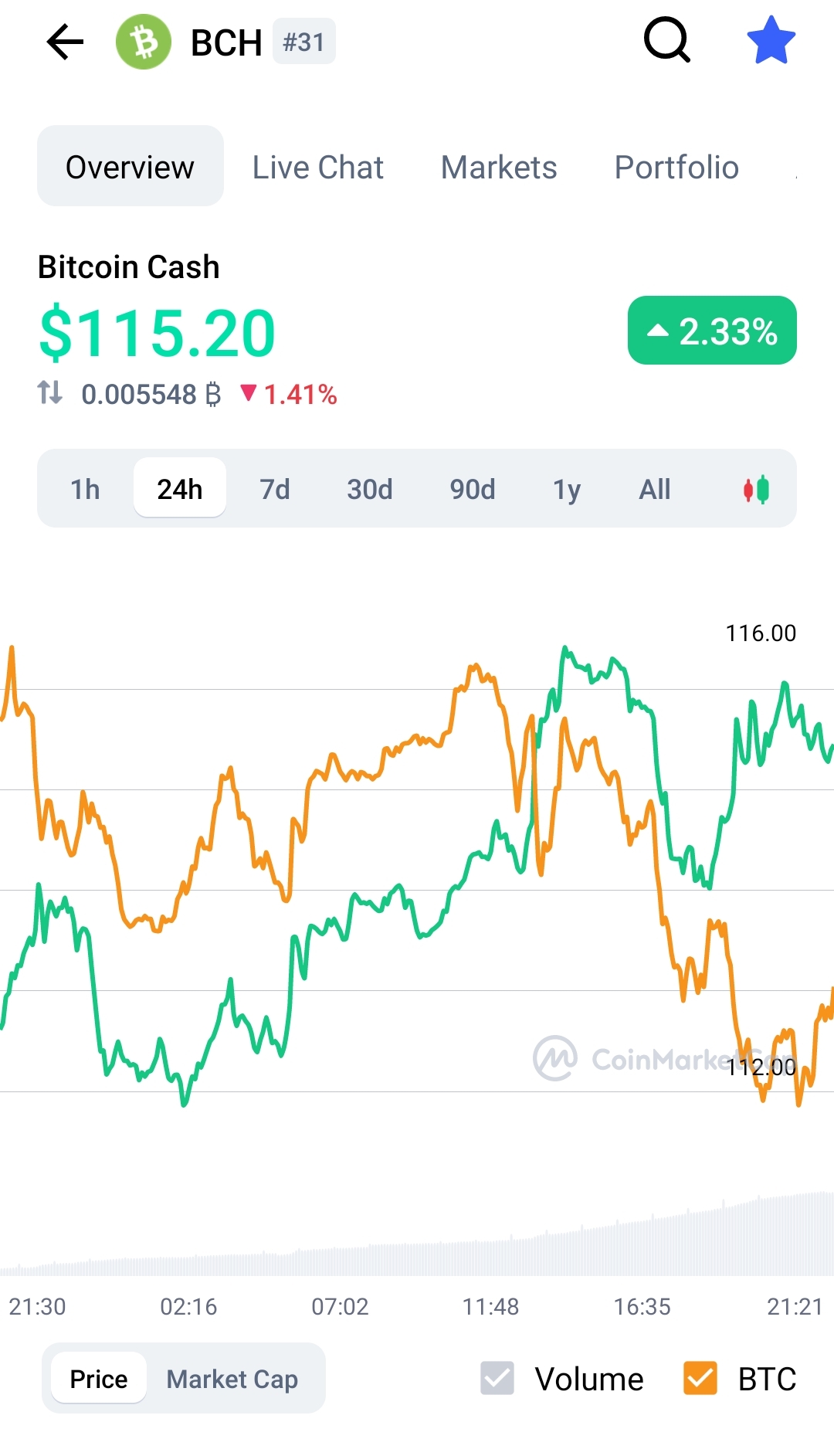The height and width of the screenshot is (1456, 834).
Task: Select the 7d time range
Action: tap(275, 489)
